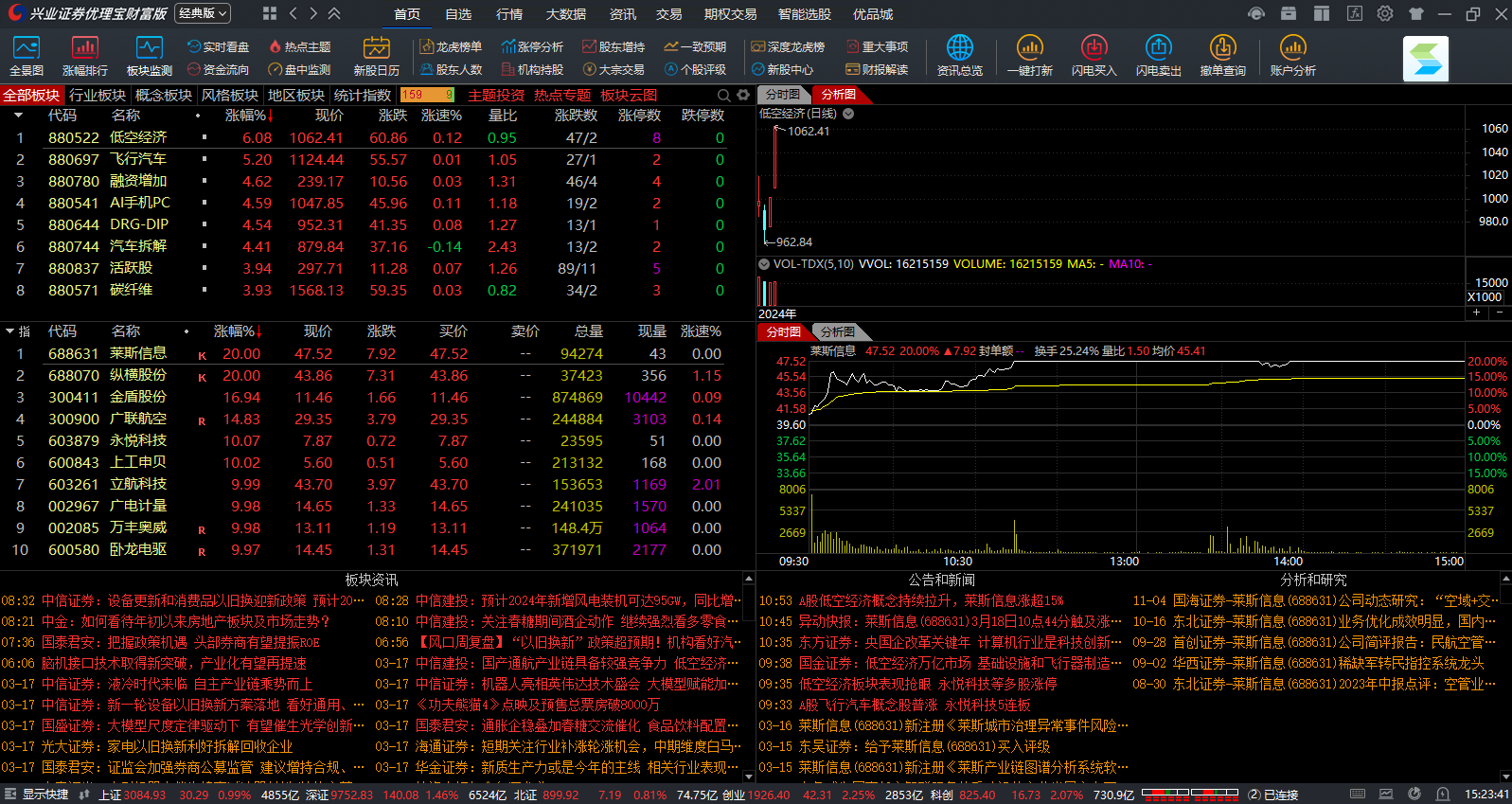
Task: Open 涨停分析 limit-up analysis
Action: (533, 46)
